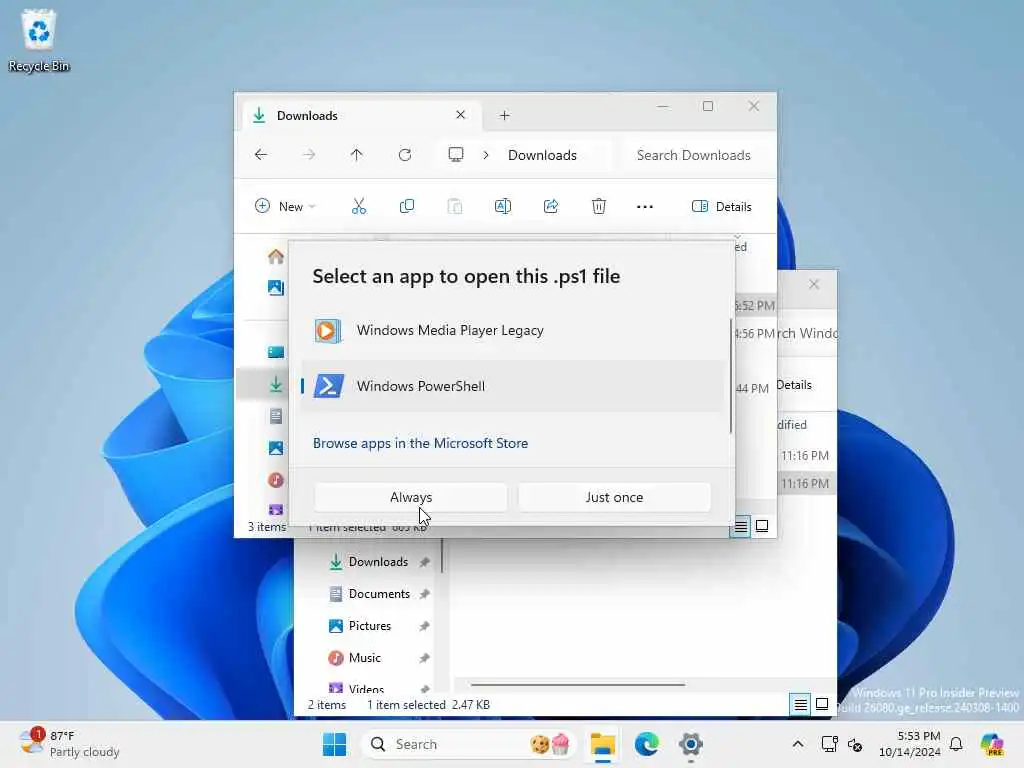Image resolution: width=1024 pixels, height=768 pixels.
Task: Choose Windows Media Player Legacy
Action: 513,330
